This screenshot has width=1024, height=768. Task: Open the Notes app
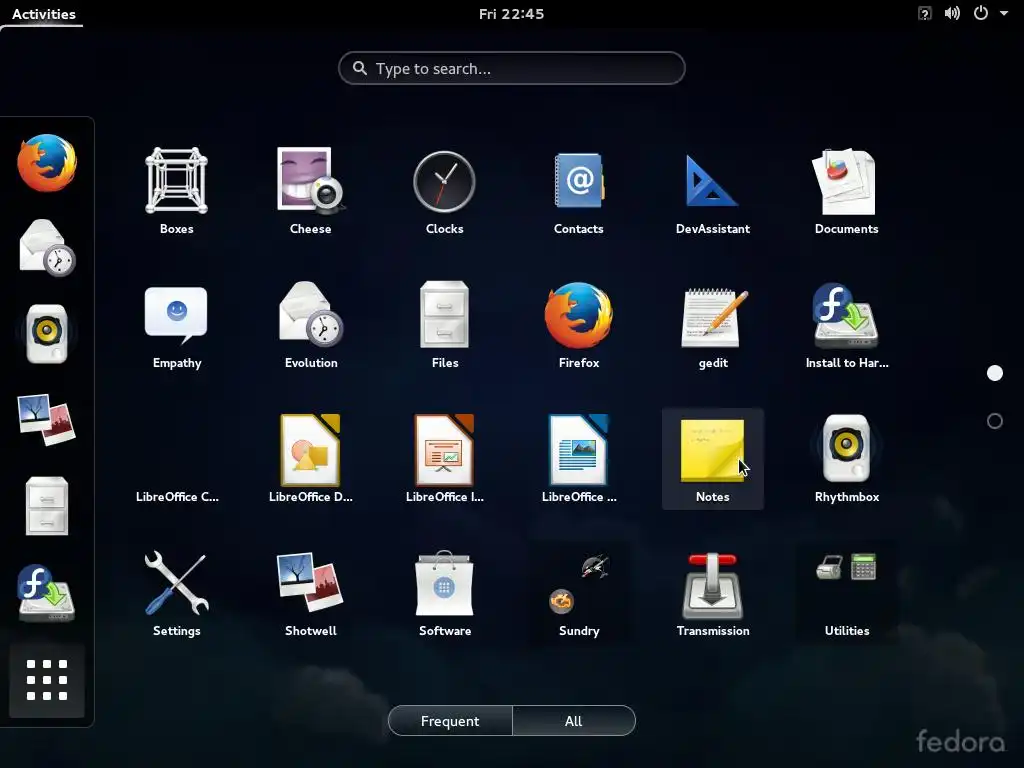(712, 458)
